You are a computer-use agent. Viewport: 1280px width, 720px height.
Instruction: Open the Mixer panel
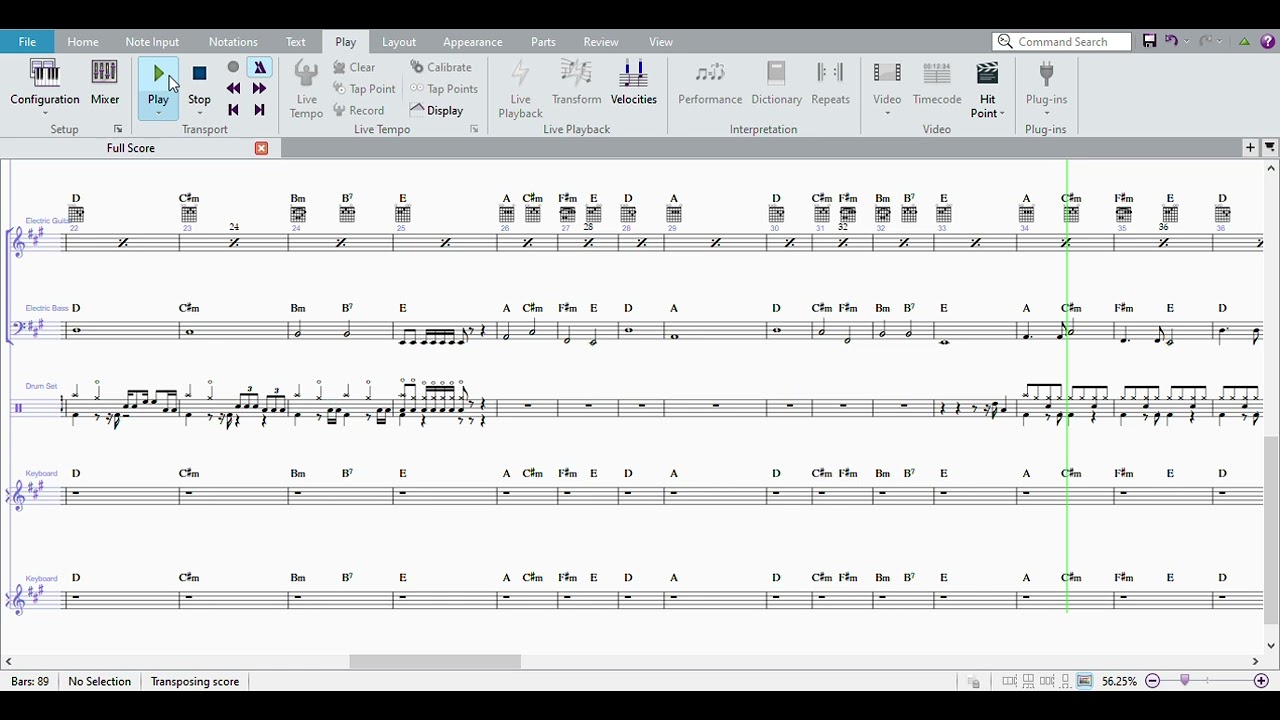click(104, 83)
